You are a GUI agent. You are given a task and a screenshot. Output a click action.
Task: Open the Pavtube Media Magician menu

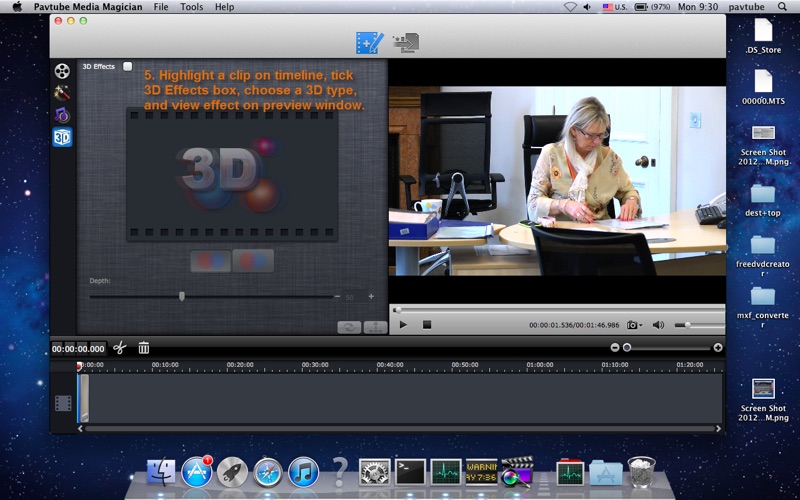click(x=90, y=7)
